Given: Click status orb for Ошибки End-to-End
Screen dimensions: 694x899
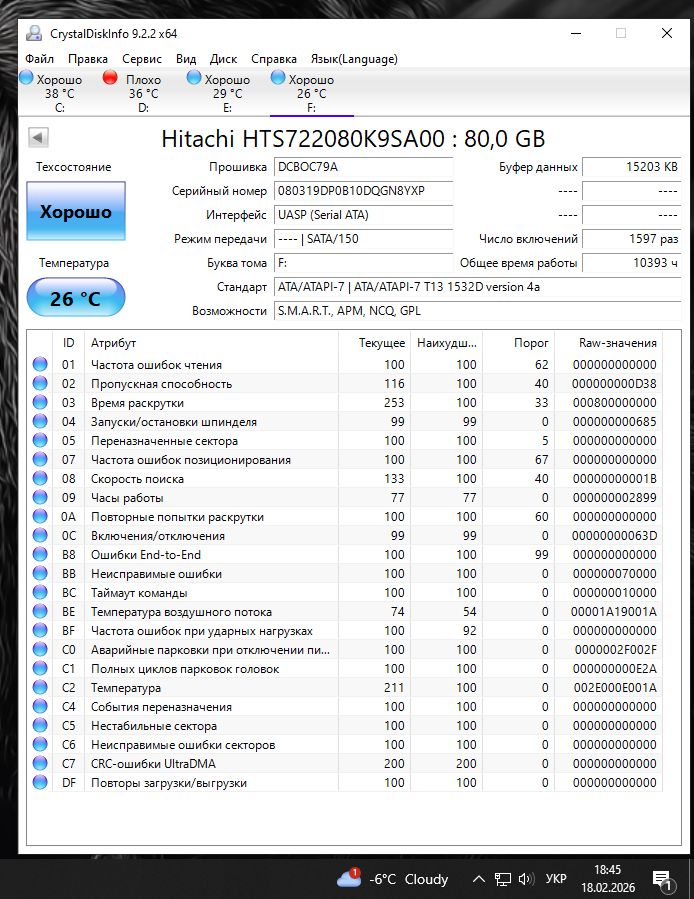Looking at the screenshot, I should pos(40,554).
